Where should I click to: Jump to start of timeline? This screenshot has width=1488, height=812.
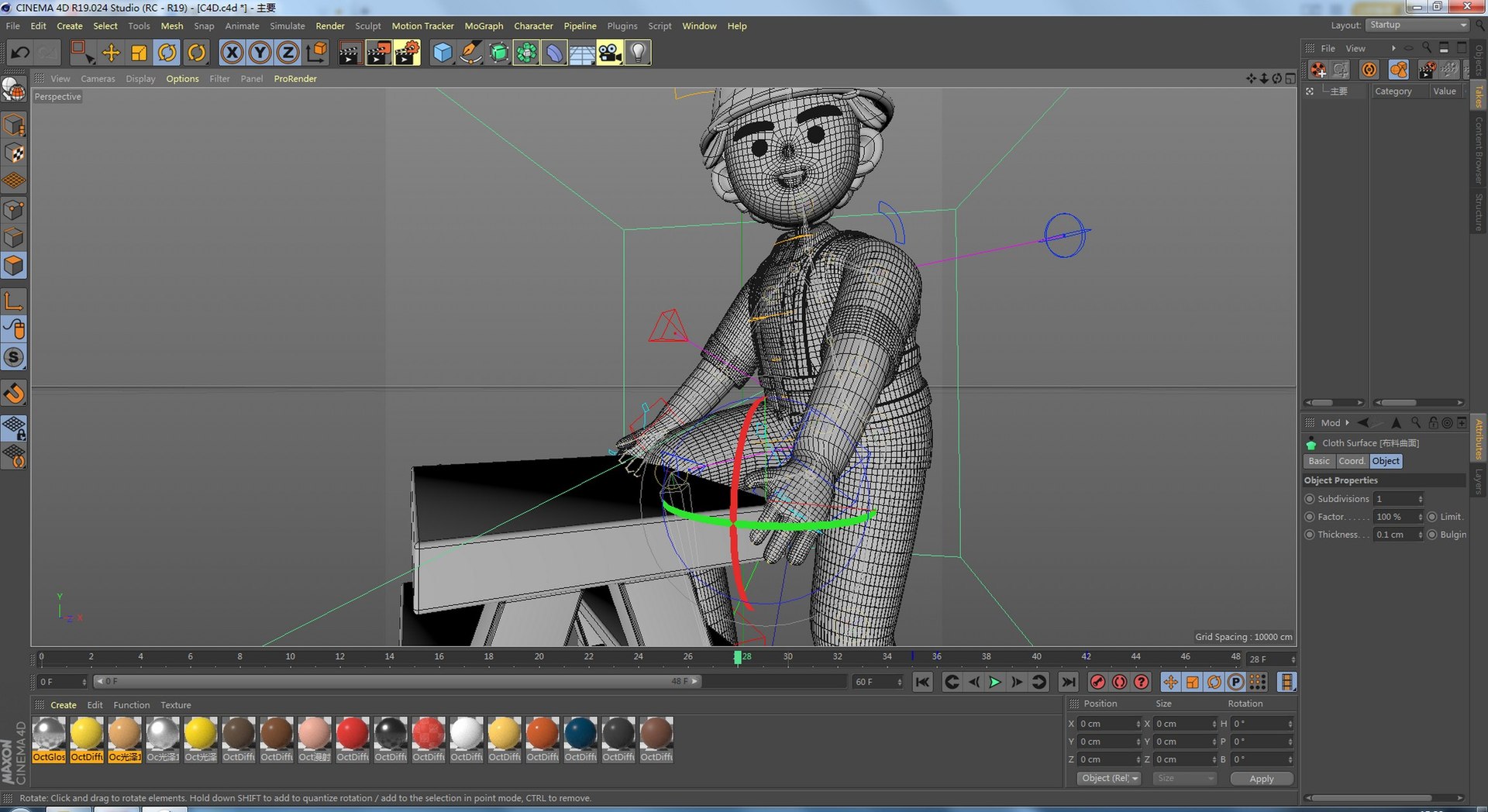922,682
